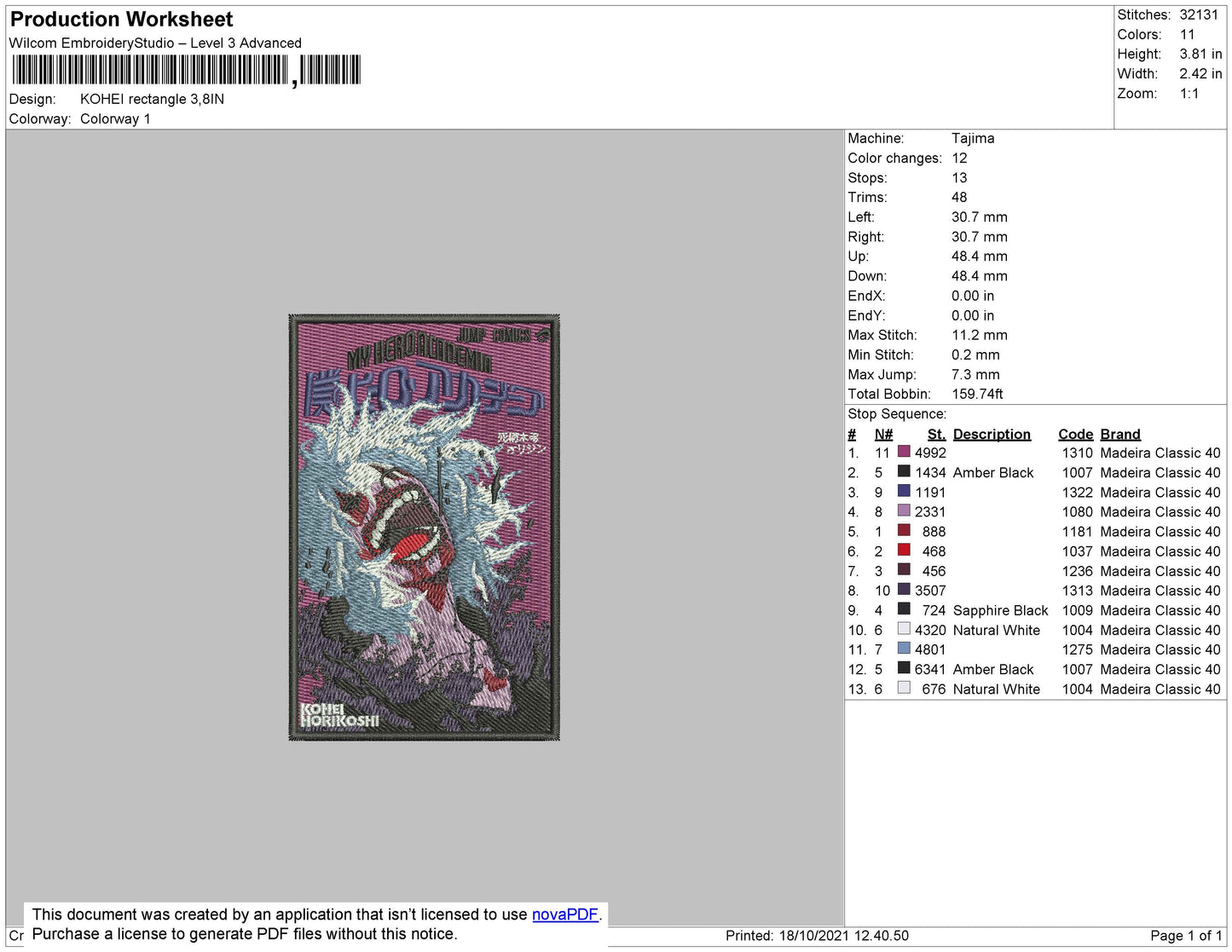Click the novaPDF hyperlink

pos(565,914)
